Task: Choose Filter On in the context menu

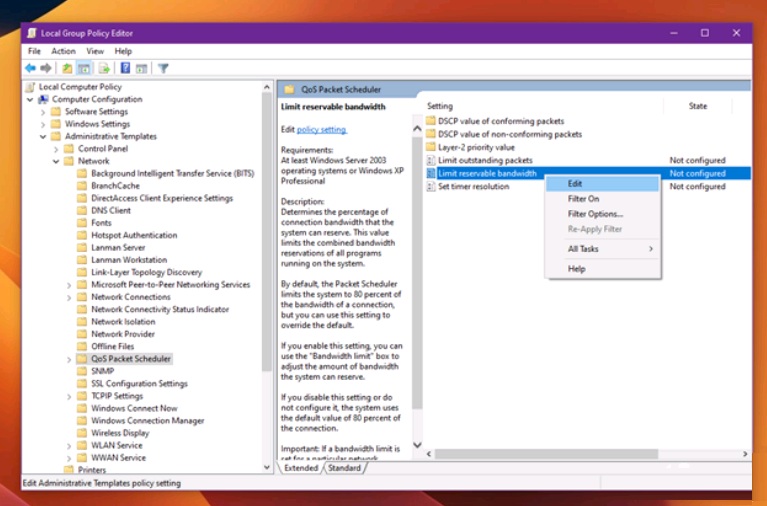Action: pos(603,199)
